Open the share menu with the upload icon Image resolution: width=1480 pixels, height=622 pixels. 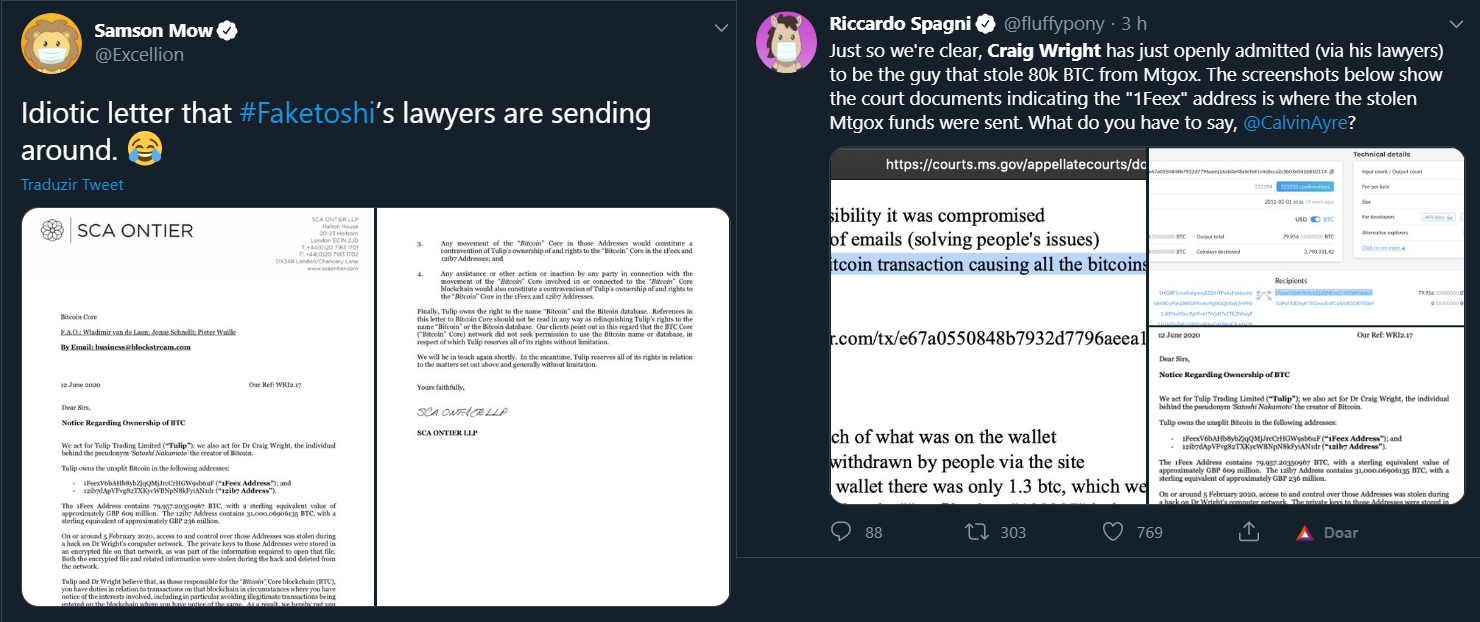[x=1248, y=531]
